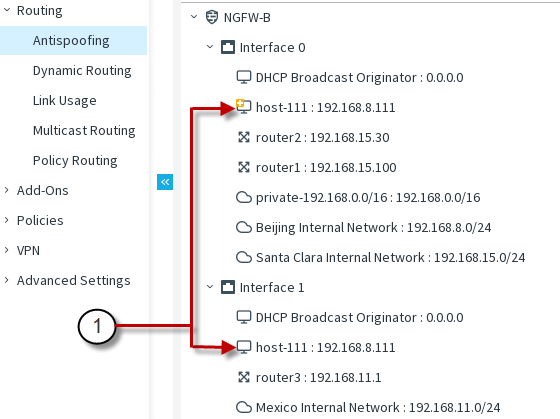Click the router2 router icon
This screenshot has height=419, width=560.
coord(244,137)
